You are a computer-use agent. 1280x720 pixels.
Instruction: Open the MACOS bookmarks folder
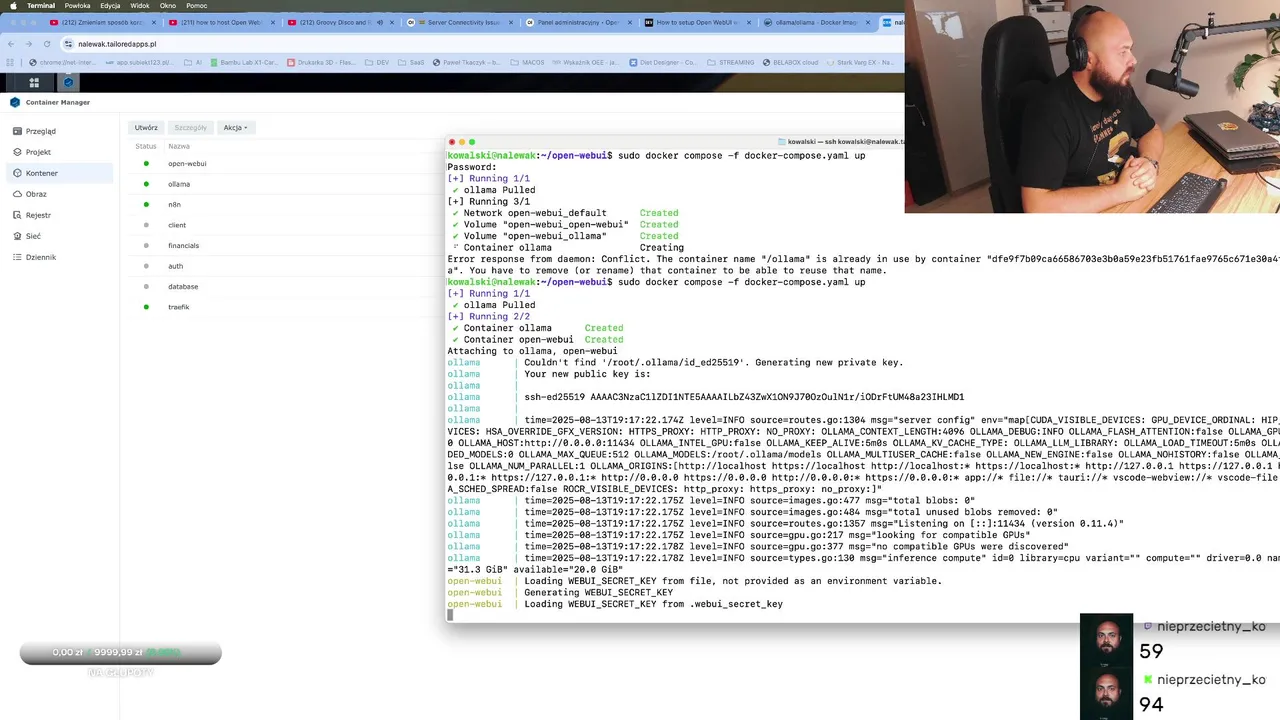click(x=529, y=62)
